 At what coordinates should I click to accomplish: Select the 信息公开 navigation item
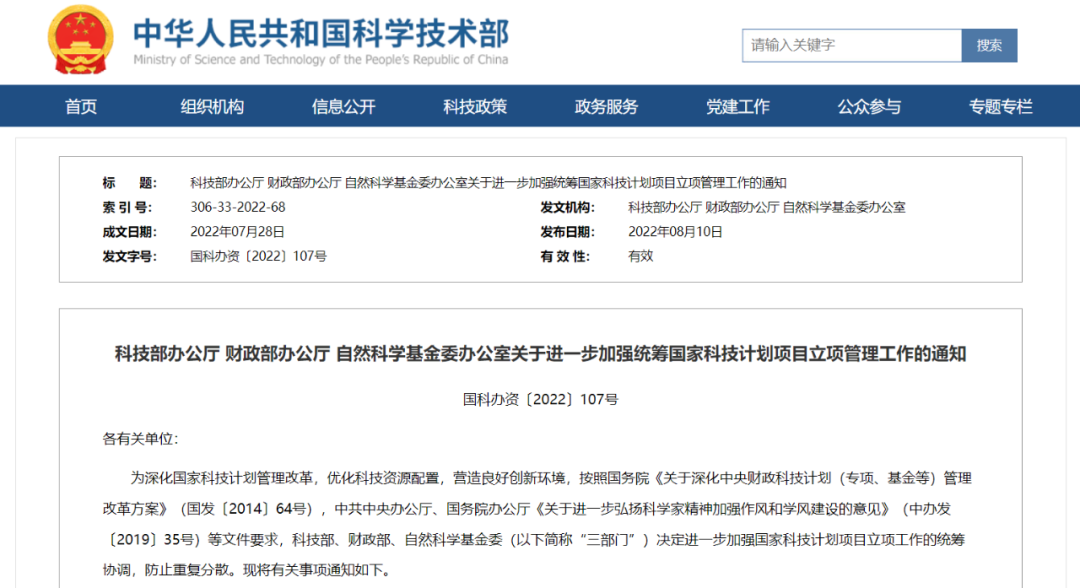[x=343, y=106]
